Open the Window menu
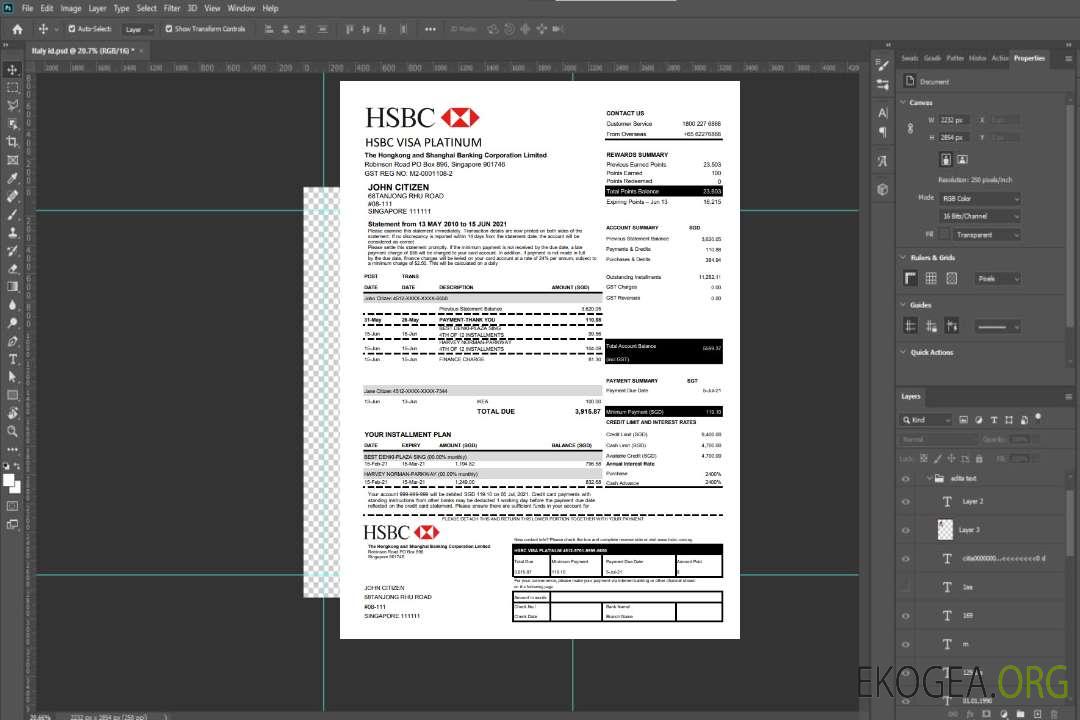The image size is (1080, 720). 241,8
